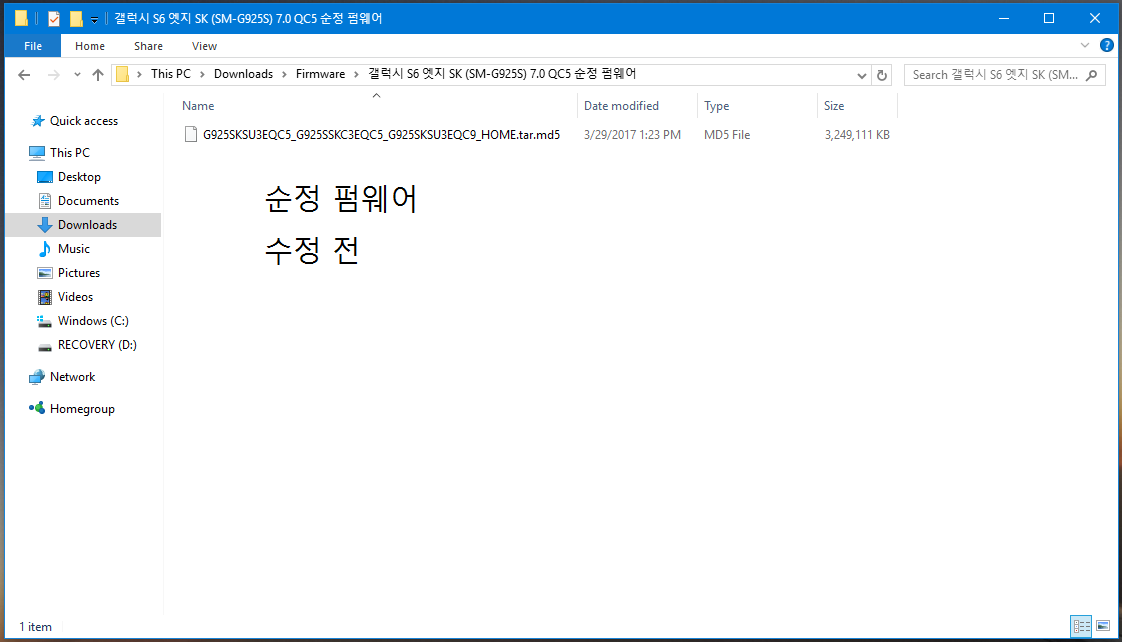Click the search magnifier icon
The image size is (1122, 642).
coord(1092,75)
